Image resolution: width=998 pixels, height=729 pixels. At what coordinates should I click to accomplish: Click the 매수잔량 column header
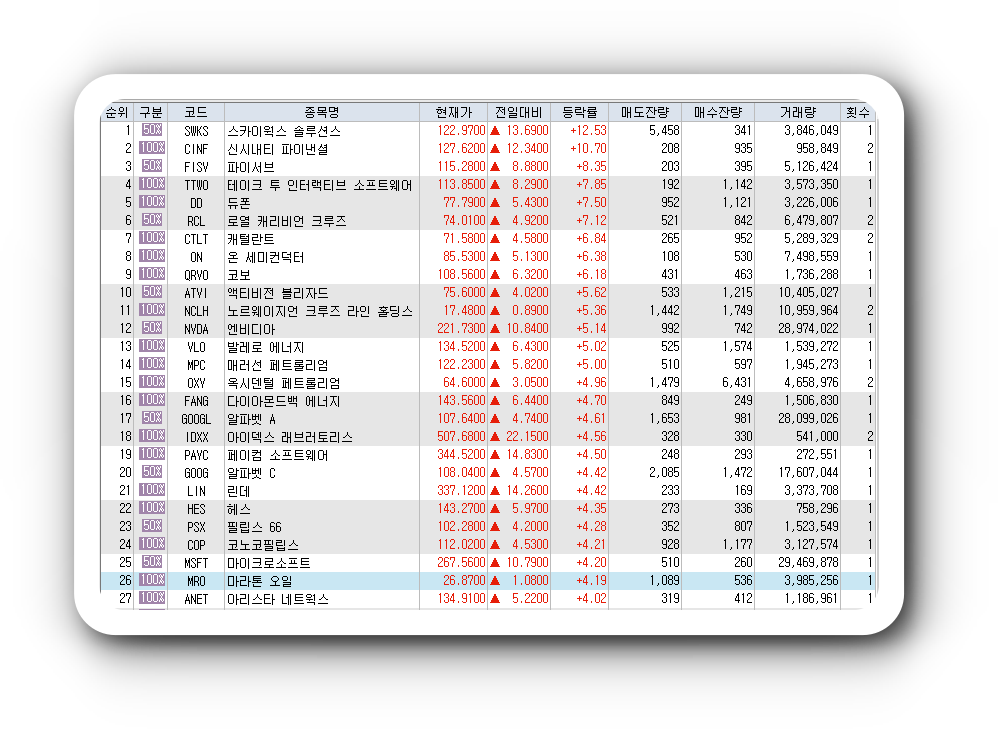pos(718,112)
